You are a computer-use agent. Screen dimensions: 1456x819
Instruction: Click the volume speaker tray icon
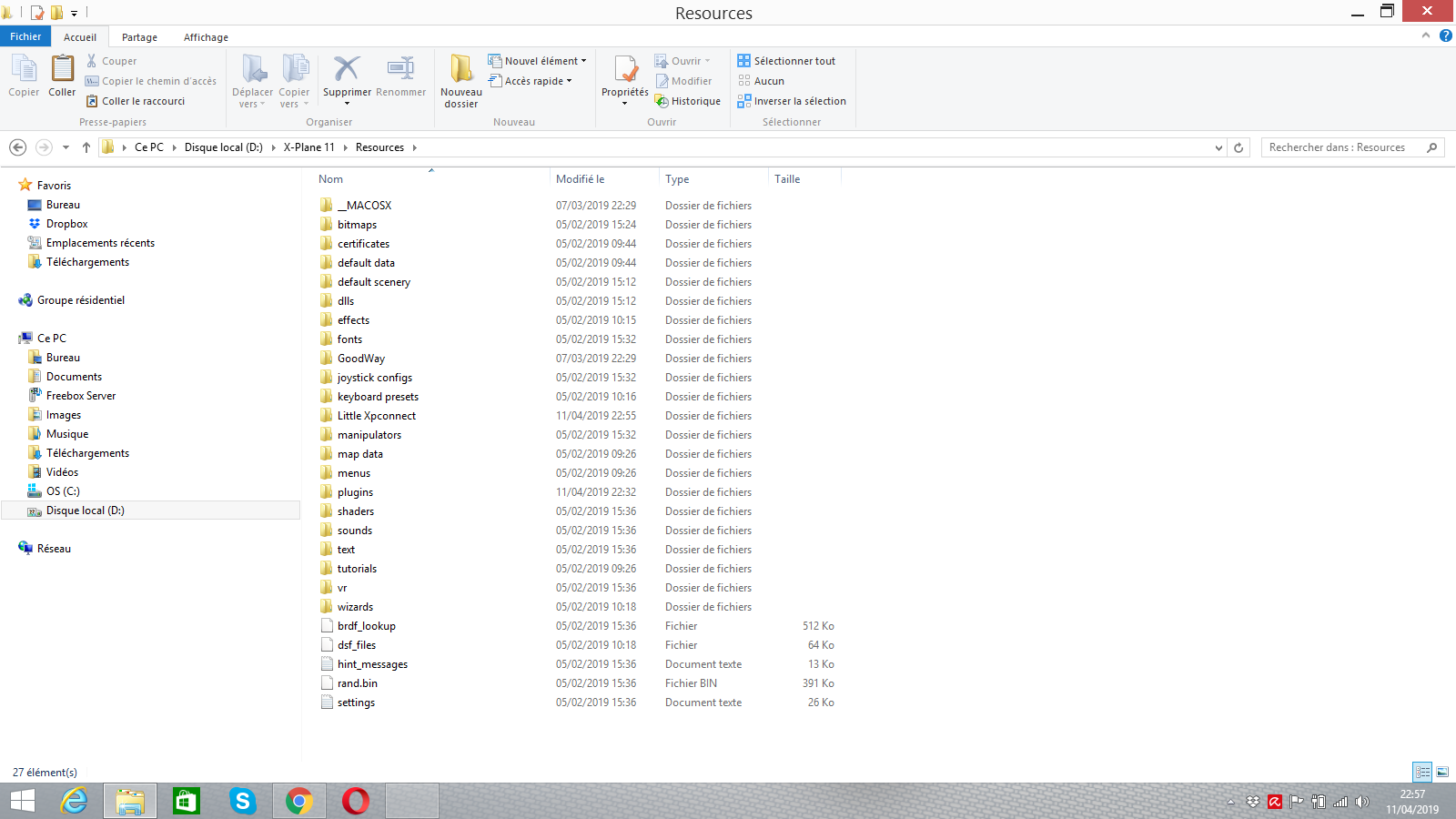pyautogui.click(x=1361, y=802)
